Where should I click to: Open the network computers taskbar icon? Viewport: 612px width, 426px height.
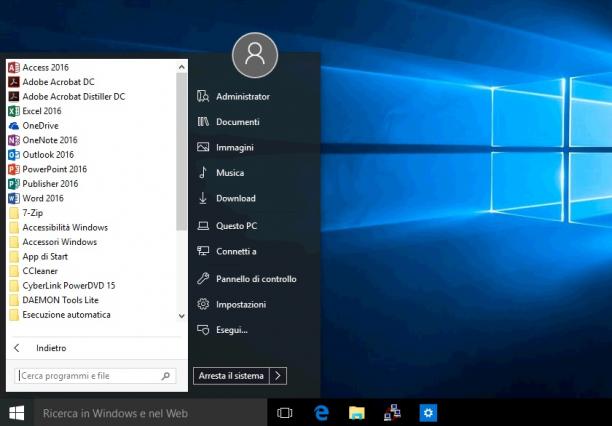click(392, 413)
